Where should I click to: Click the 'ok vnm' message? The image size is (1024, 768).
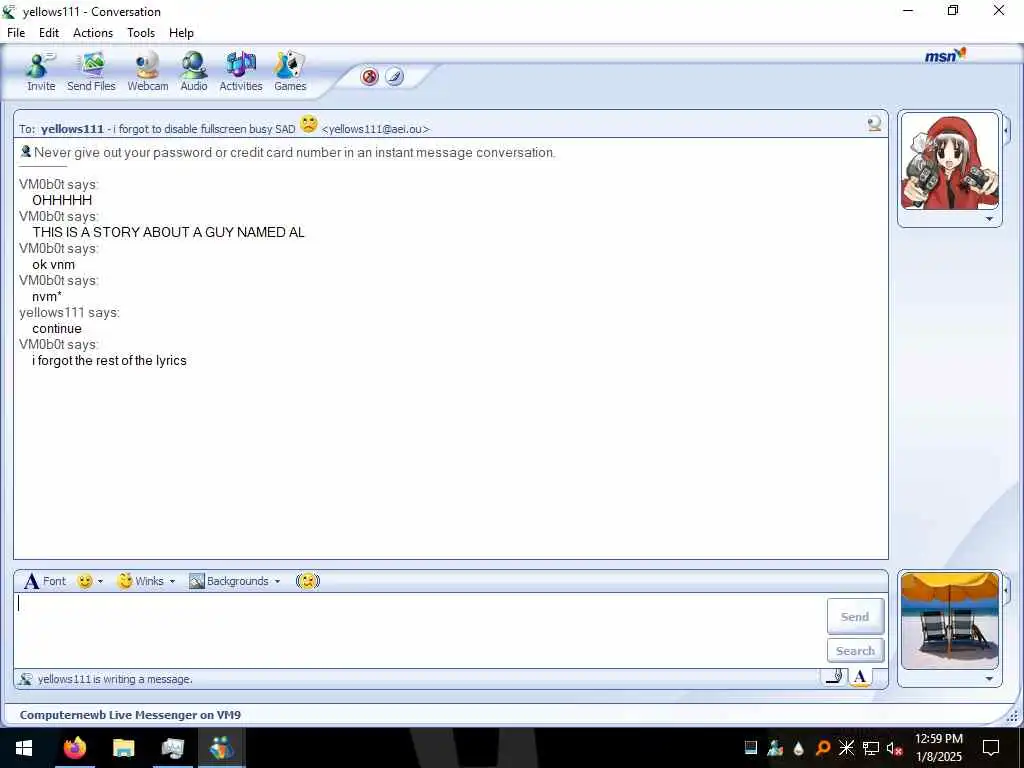point(54,264)
